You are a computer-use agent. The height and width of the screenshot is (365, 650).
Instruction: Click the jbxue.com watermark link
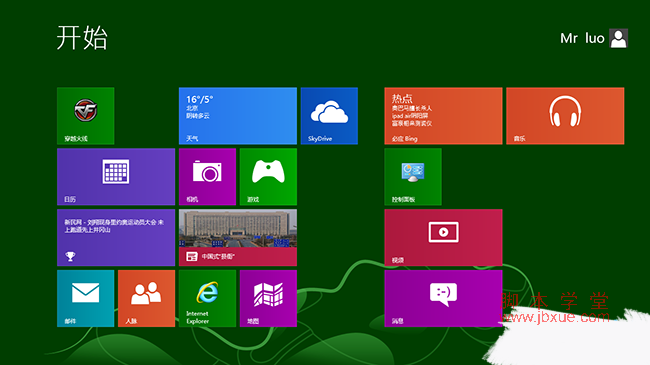coord(556,317)
